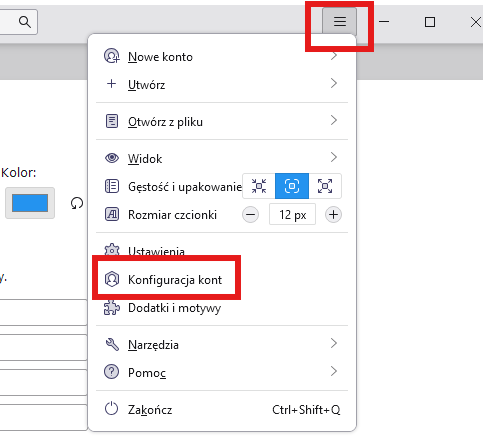The width and height of the screenshot is (483, 447).
Task: Click the Gęstość i upakowanie list icon
Action: [x=112, y=186]
